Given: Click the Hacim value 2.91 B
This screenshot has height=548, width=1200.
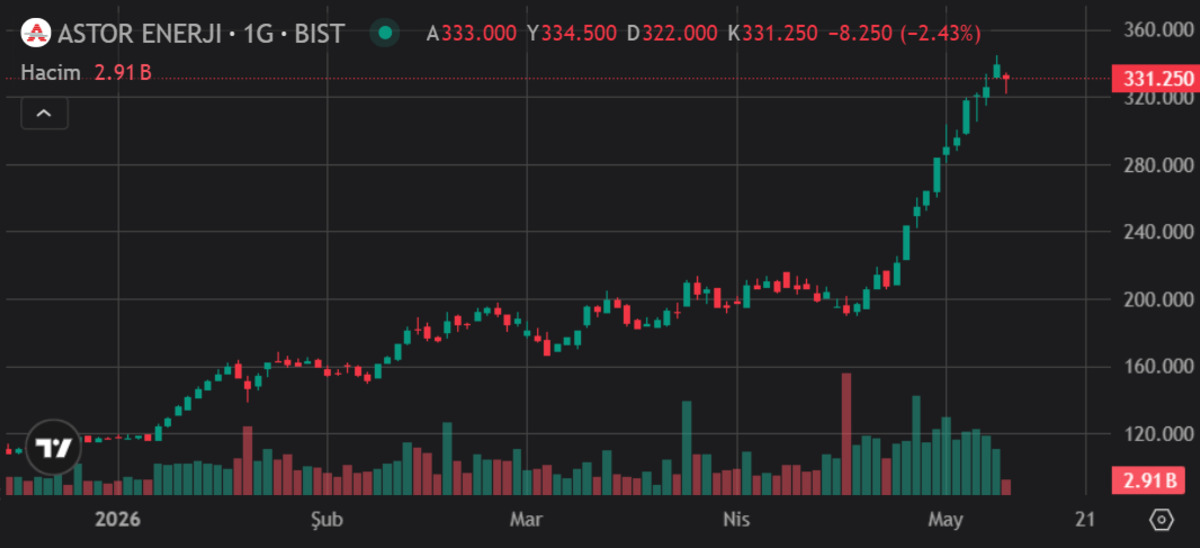Looking at the screenshot, I should click(x=123, y=73).
